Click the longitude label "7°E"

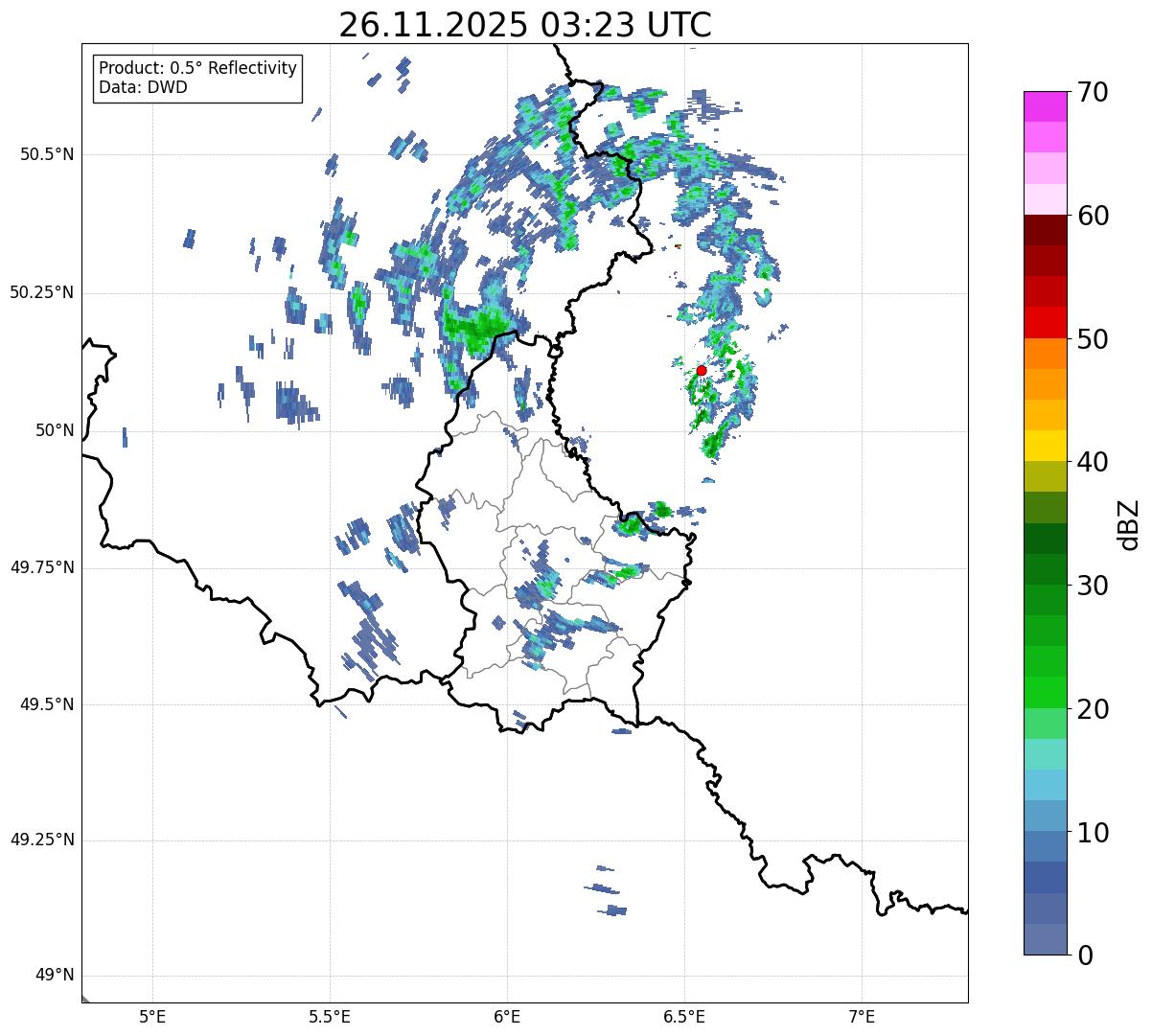(863, 1016)
